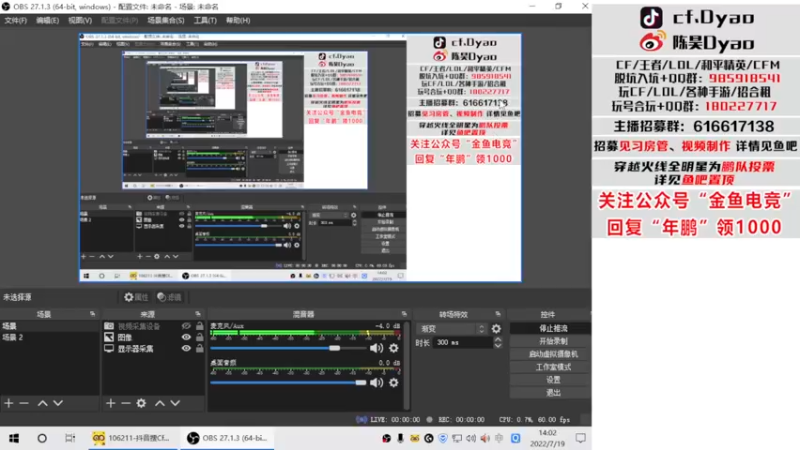Open Windows notification center icon
The width and height of the screenshot is (800, 450).
[x=581, y=438]
